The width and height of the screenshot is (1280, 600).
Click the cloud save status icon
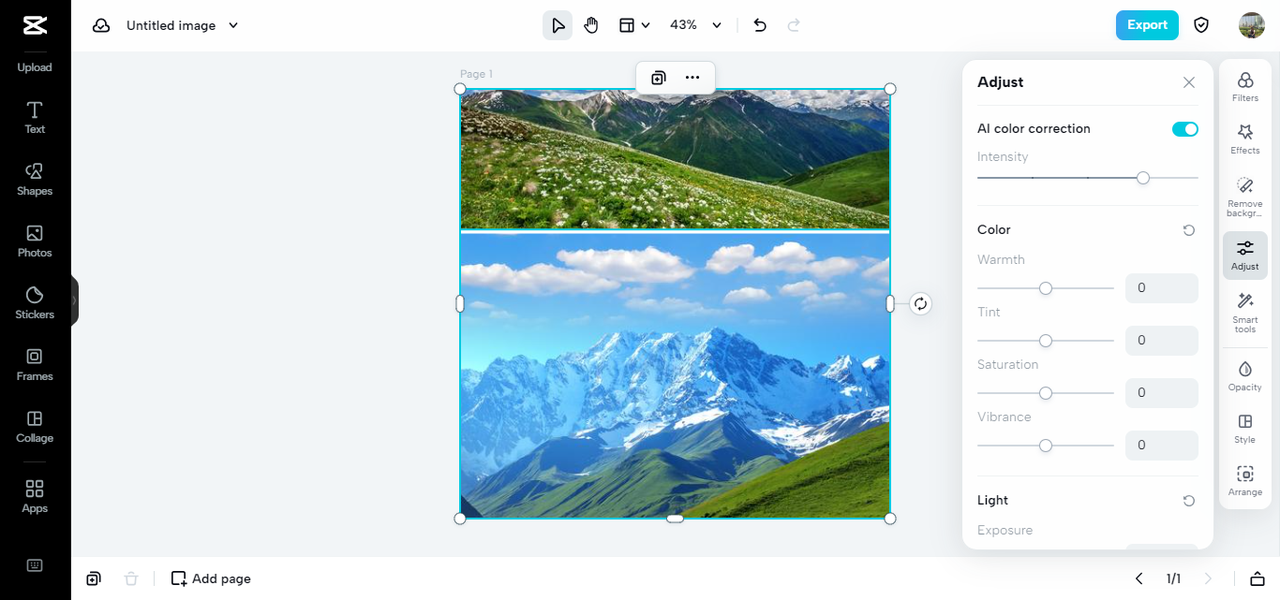click(101, 25)
